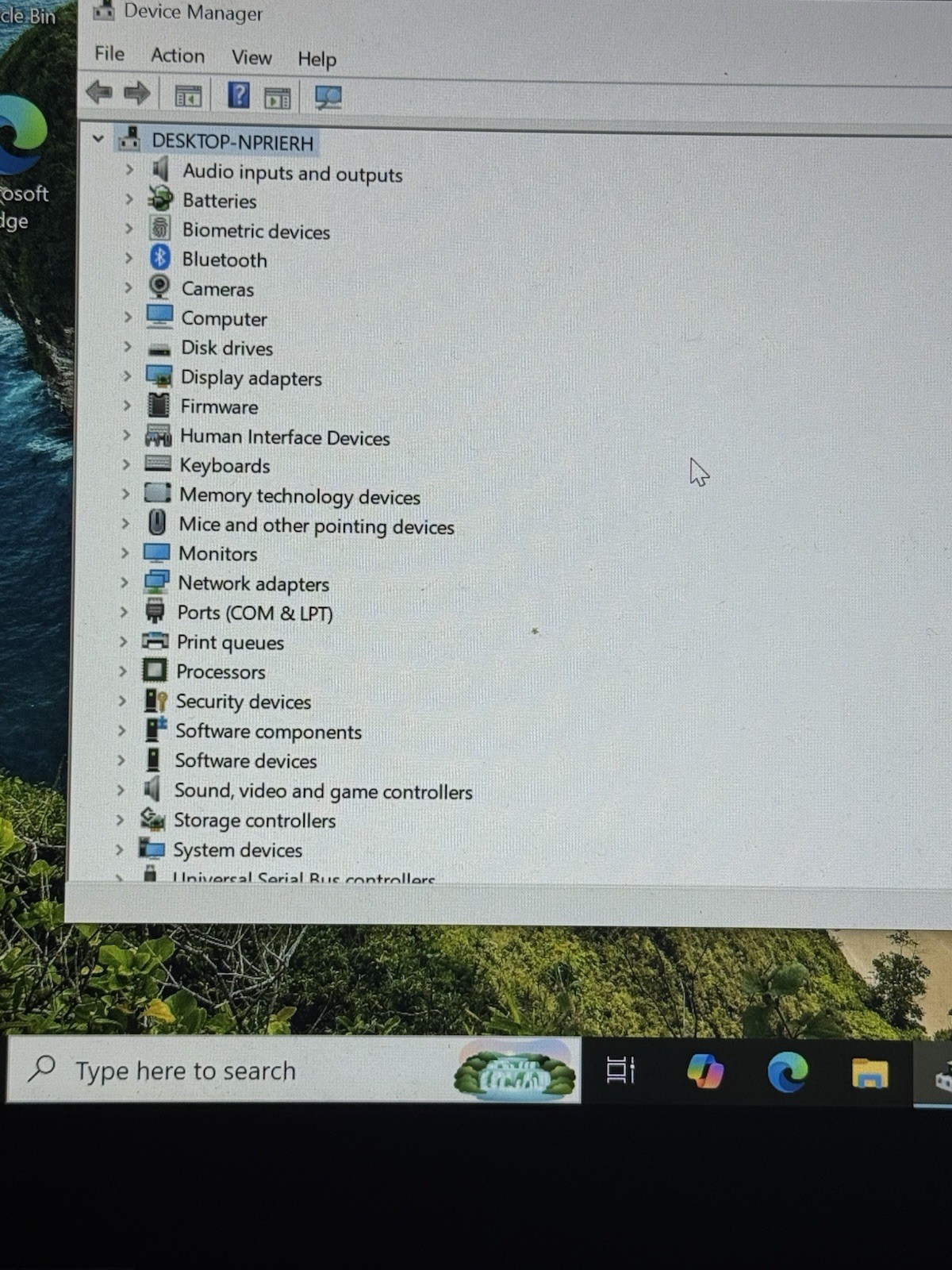Image resolution: width=952 pixels, height=1270 pixels.
Task: Select the Storage controllers row
Action: click(x=254, y=820)
